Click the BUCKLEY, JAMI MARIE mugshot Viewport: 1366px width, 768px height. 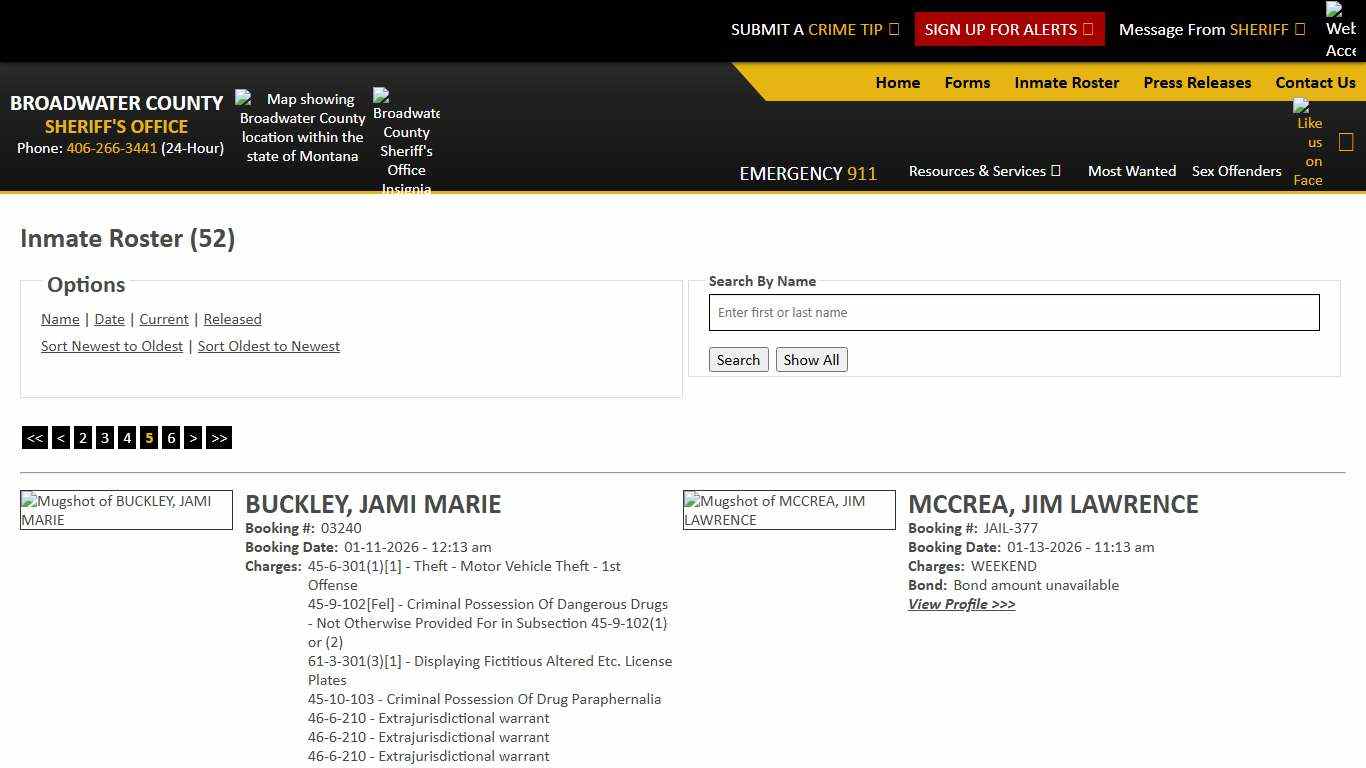(x=126, y=510)
